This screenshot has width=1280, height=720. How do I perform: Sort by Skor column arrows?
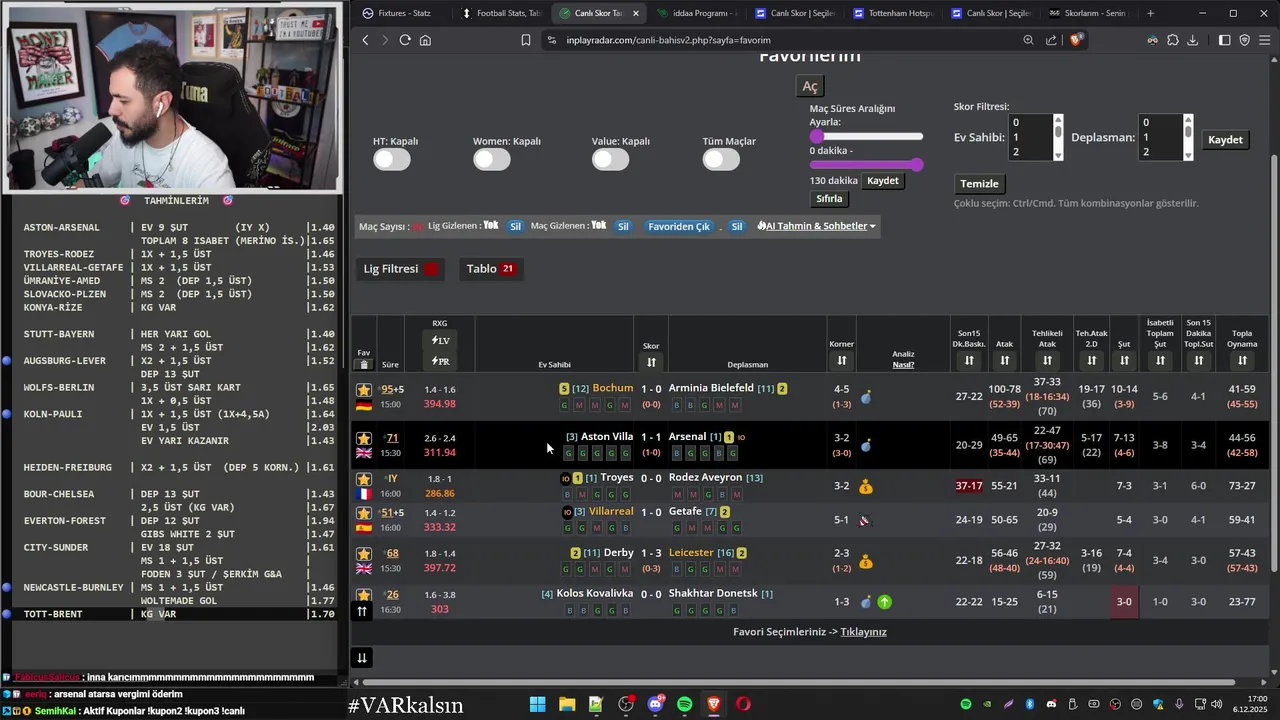pos(651,362)
